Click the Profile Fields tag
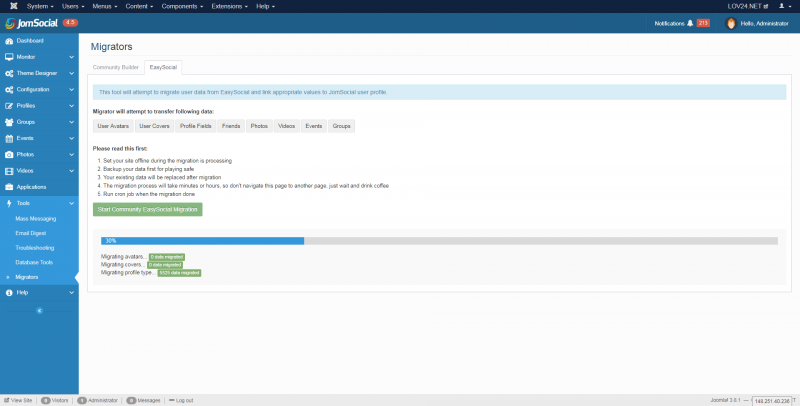 click(195, 126)
